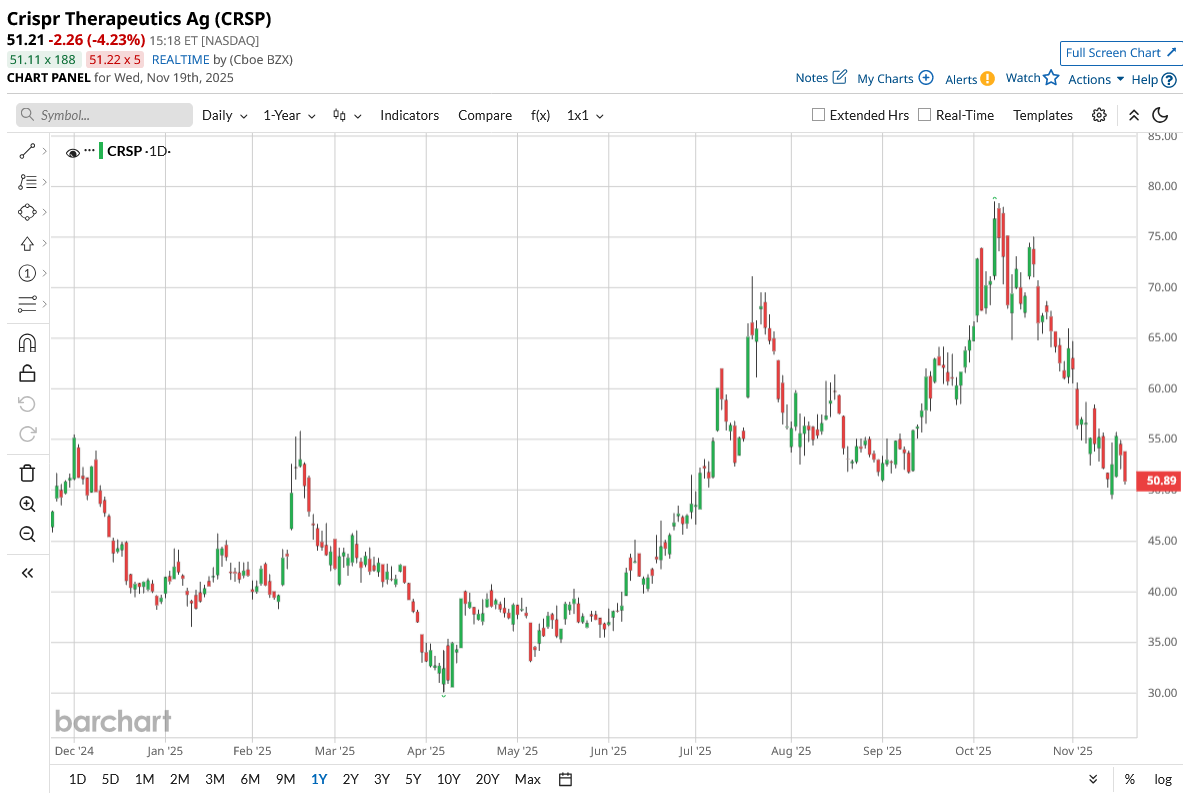
Task: Zoom out with magnifier minus
Action: pyautogui.click(x=27, y=534)
